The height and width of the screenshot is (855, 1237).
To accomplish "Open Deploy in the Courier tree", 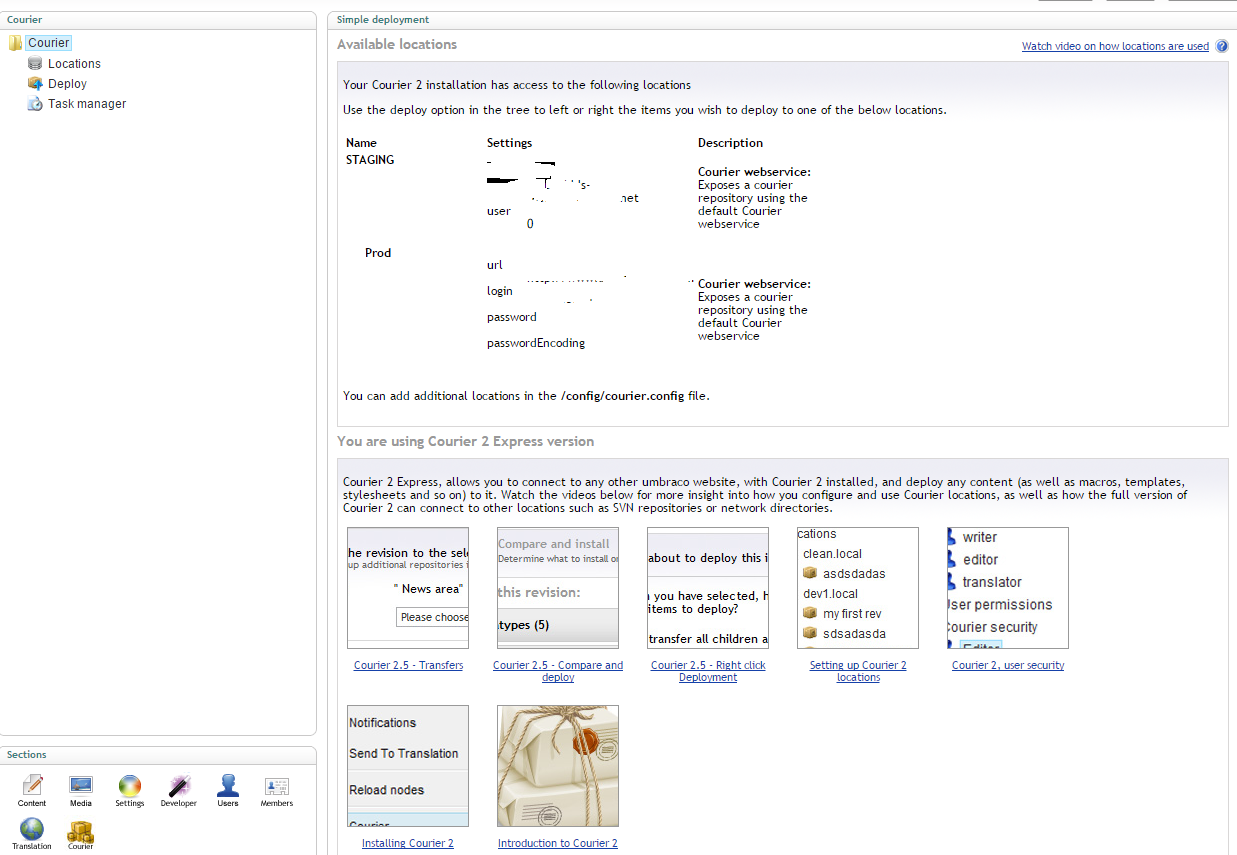I will tap(67, 84).
